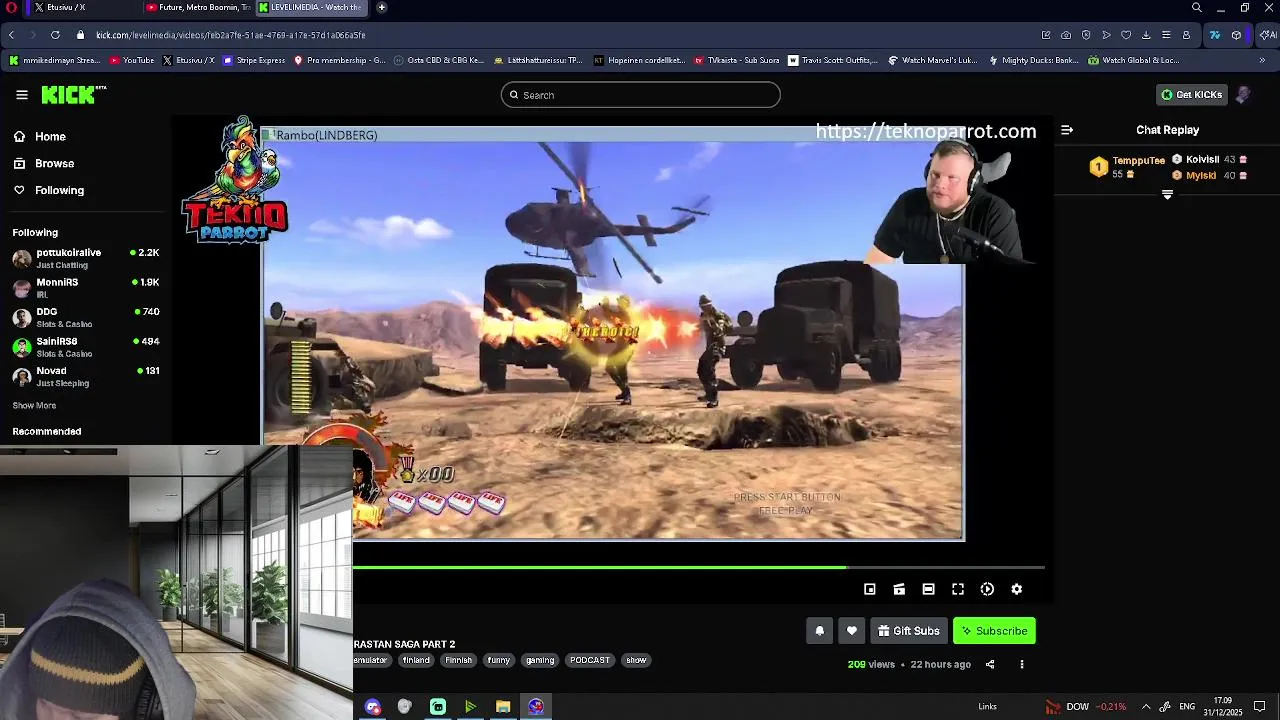Click the Gift Subs button
The width and height of the screenshot is (1280, 720).
[909, 631]
